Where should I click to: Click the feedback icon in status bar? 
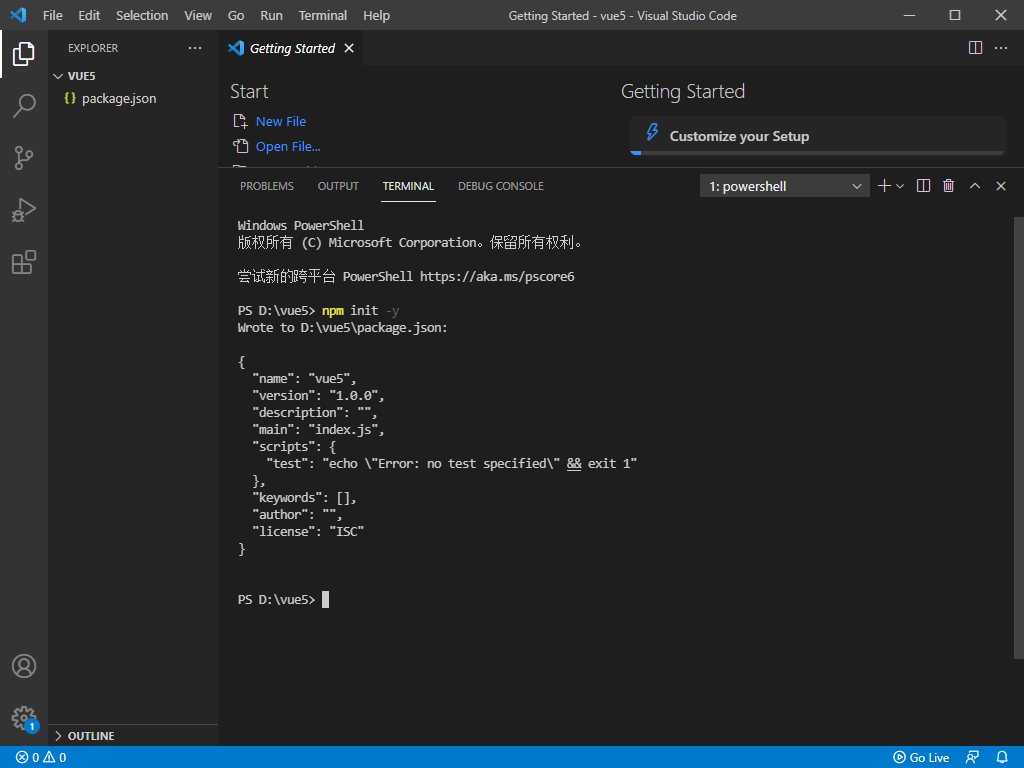(972, 758)
